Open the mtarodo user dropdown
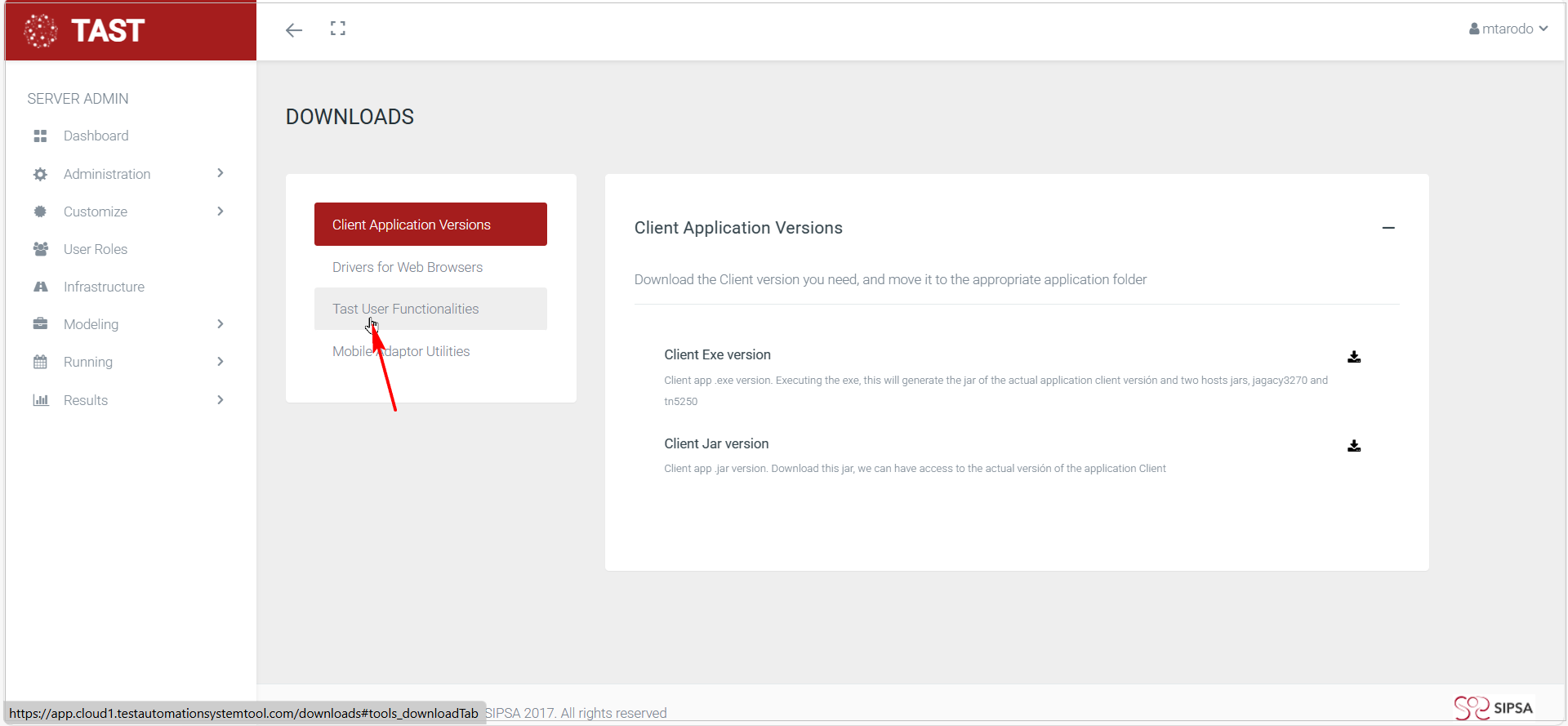Screen dimensions: 1568x726 (1508, 29)
